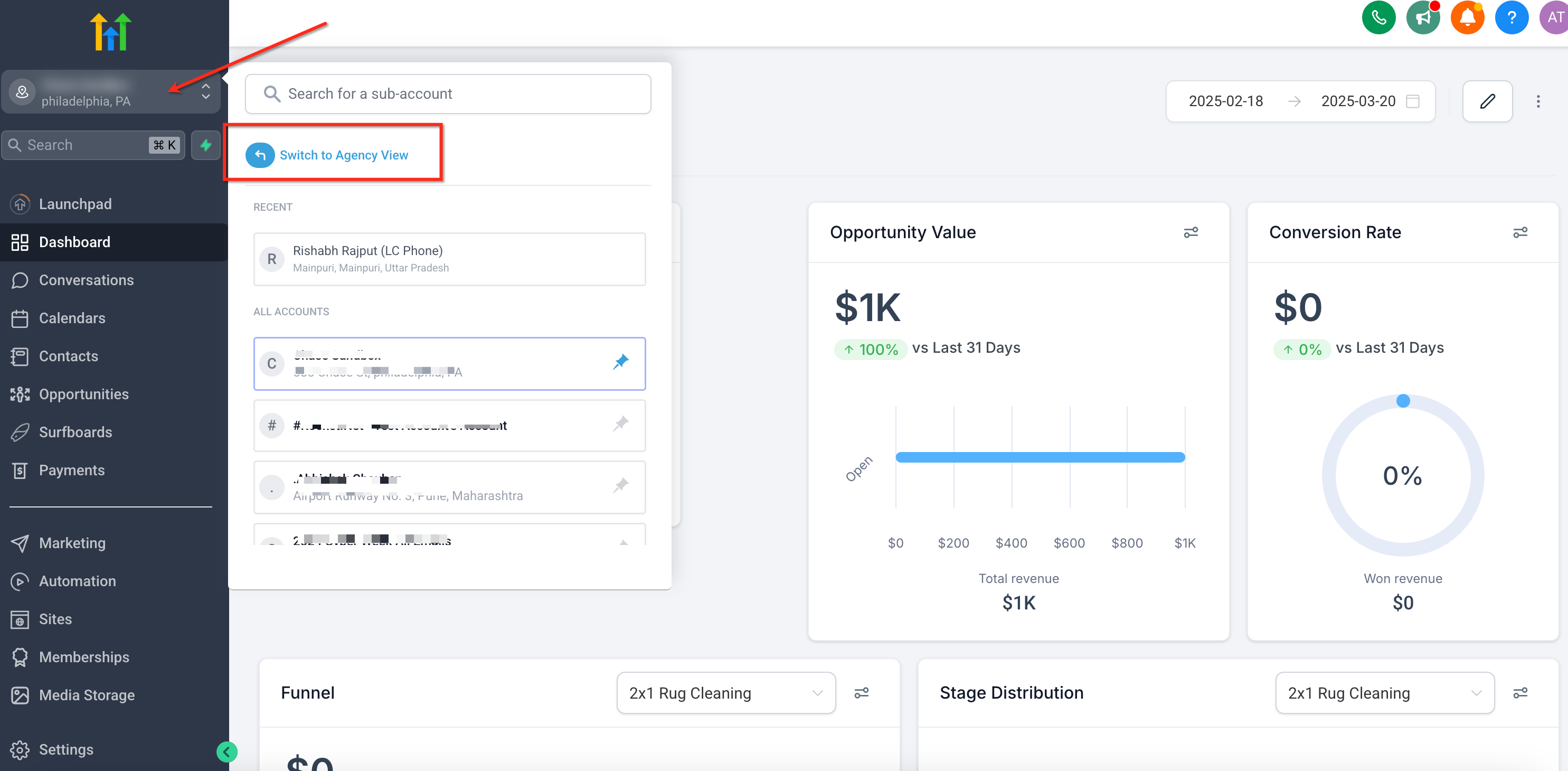Click the Search for a sub-account field

(x=448, y=94)
